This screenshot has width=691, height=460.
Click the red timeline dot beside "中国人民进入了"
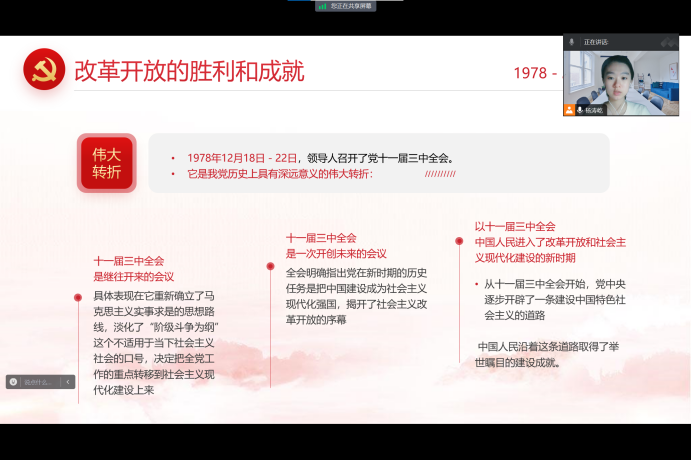tap(459, 241)
